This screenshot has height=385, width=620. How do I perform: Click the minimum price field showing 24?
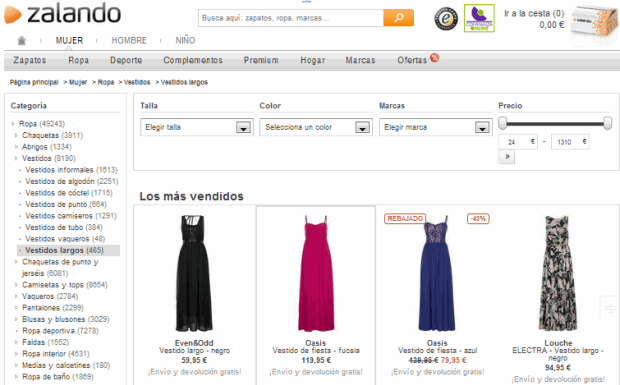[518, 142]
